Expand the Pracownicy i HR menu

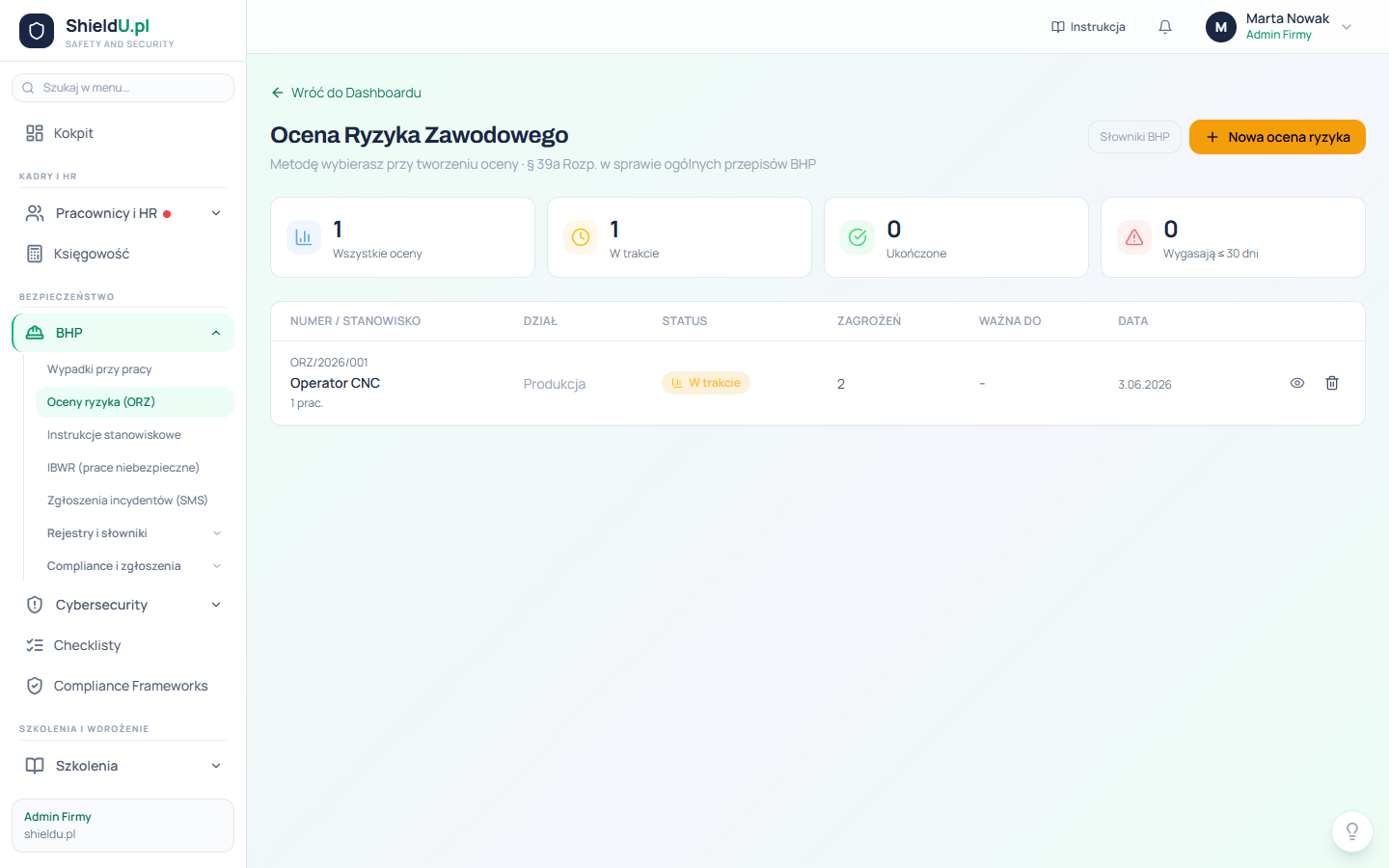point(123,213)
